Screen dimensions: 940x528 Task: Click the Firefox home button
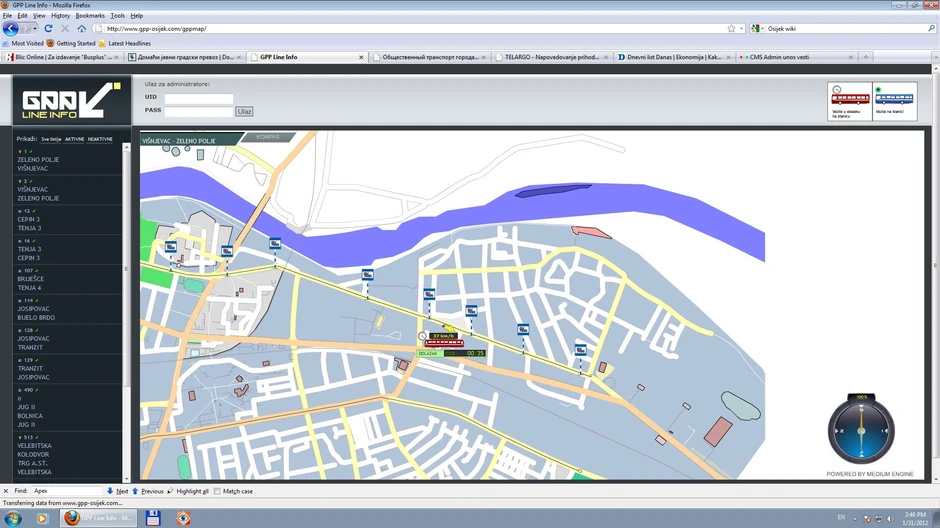click(x=82, y=29)
